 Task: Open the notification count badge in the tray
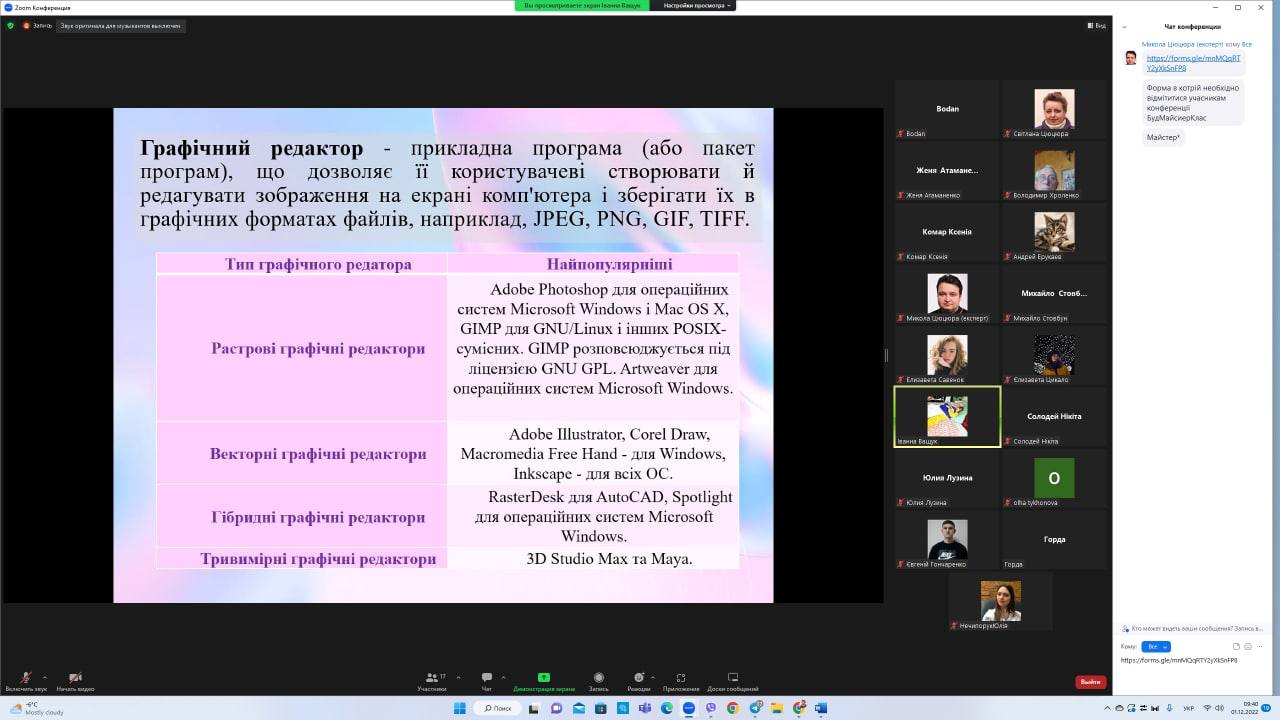1266,708
